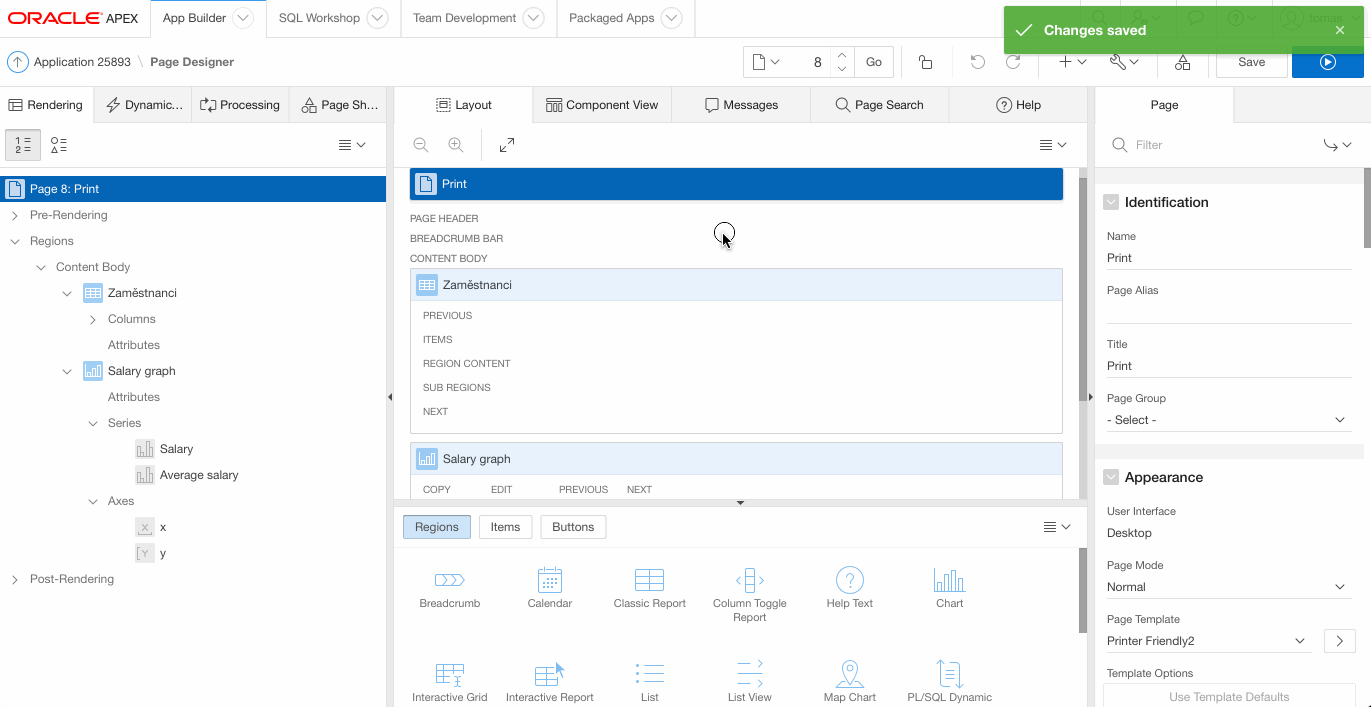1371x707 pixels.
Task: Click the Expand layout arrows icon
Action: (507, 145)
